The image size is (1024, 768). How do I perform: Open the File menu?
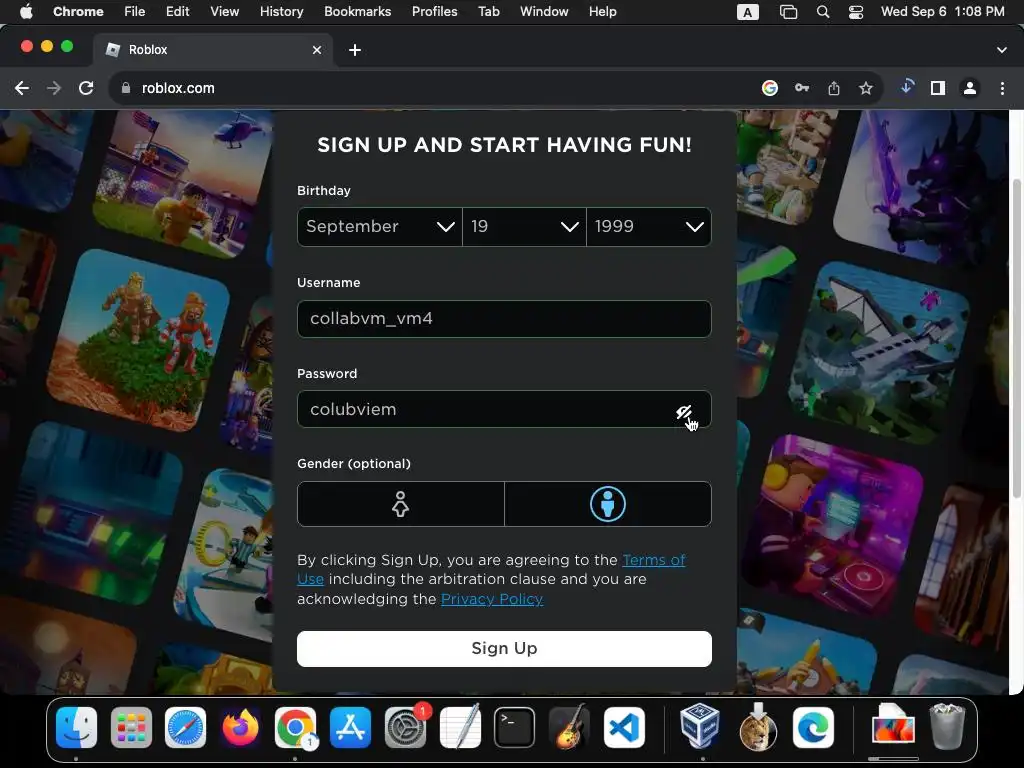[135, 12]
